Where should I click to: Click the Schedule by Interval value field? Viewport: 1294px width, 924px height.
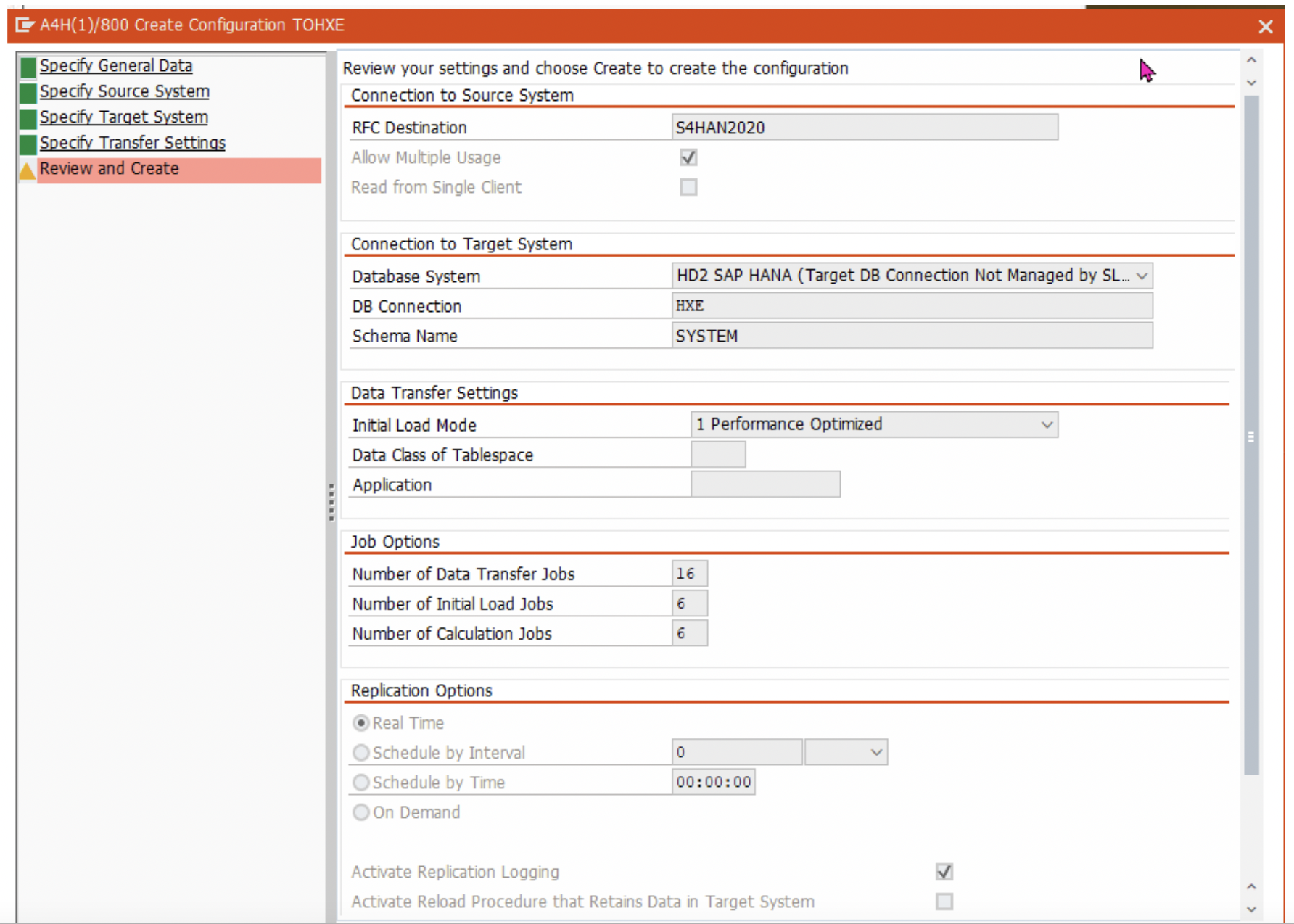click(737, 752)
